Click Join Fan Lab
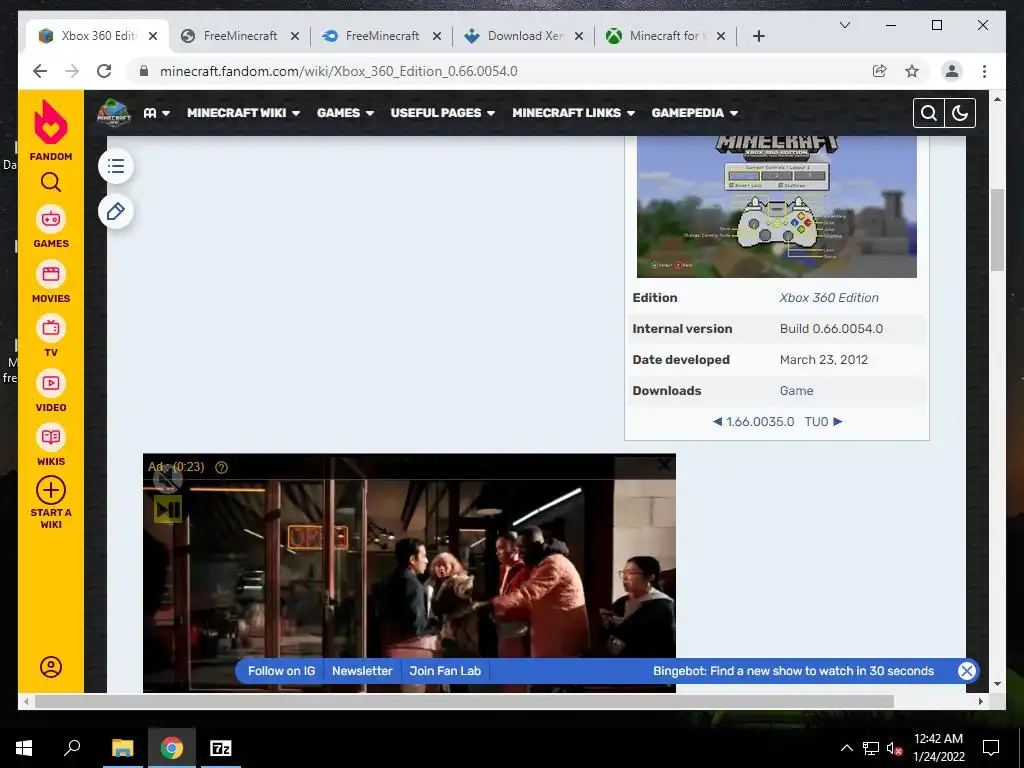1024x768 pixels. 445,671
